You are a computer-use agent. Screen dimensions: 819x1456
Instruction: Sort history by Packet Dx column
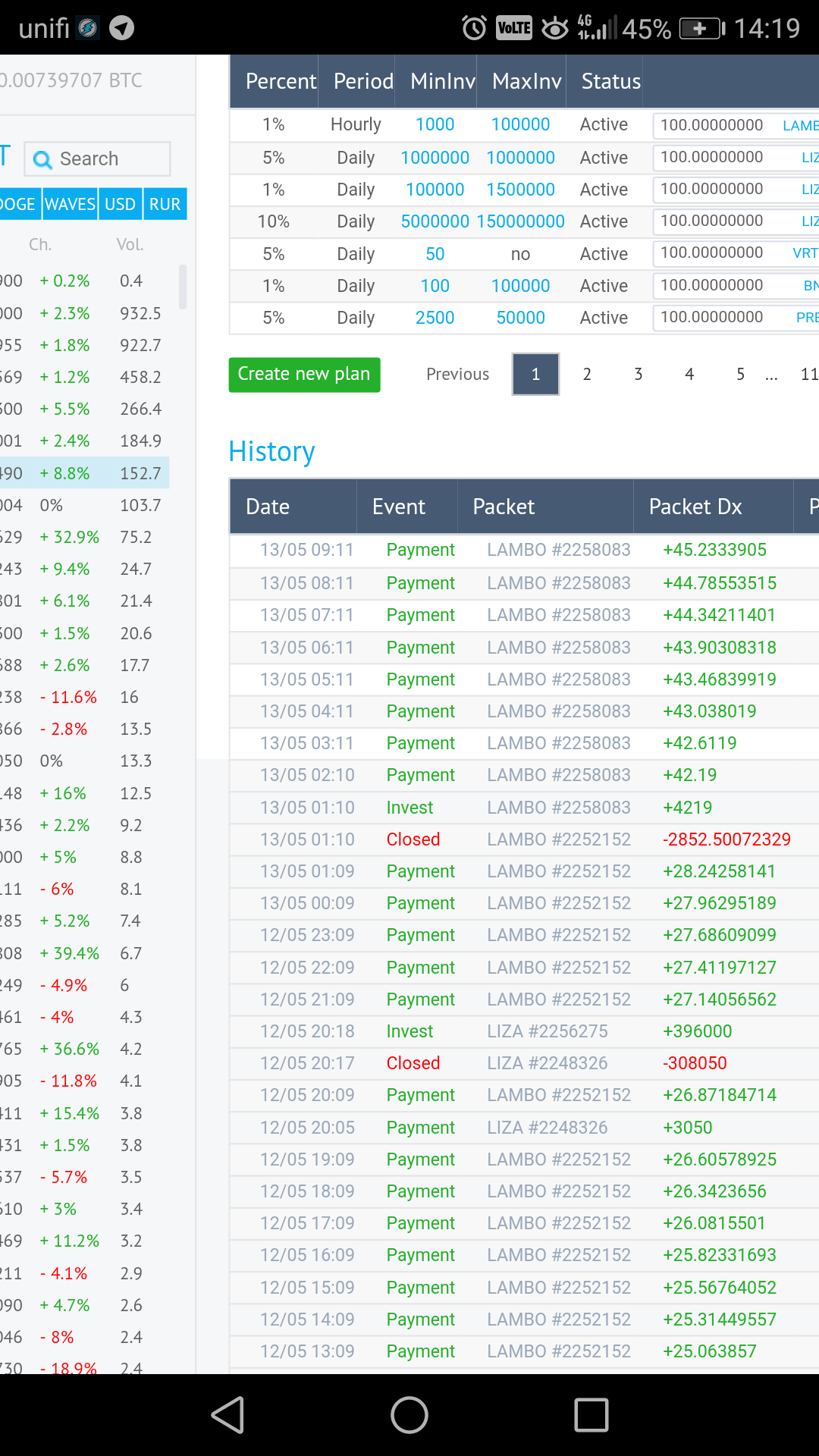[695, 507]
